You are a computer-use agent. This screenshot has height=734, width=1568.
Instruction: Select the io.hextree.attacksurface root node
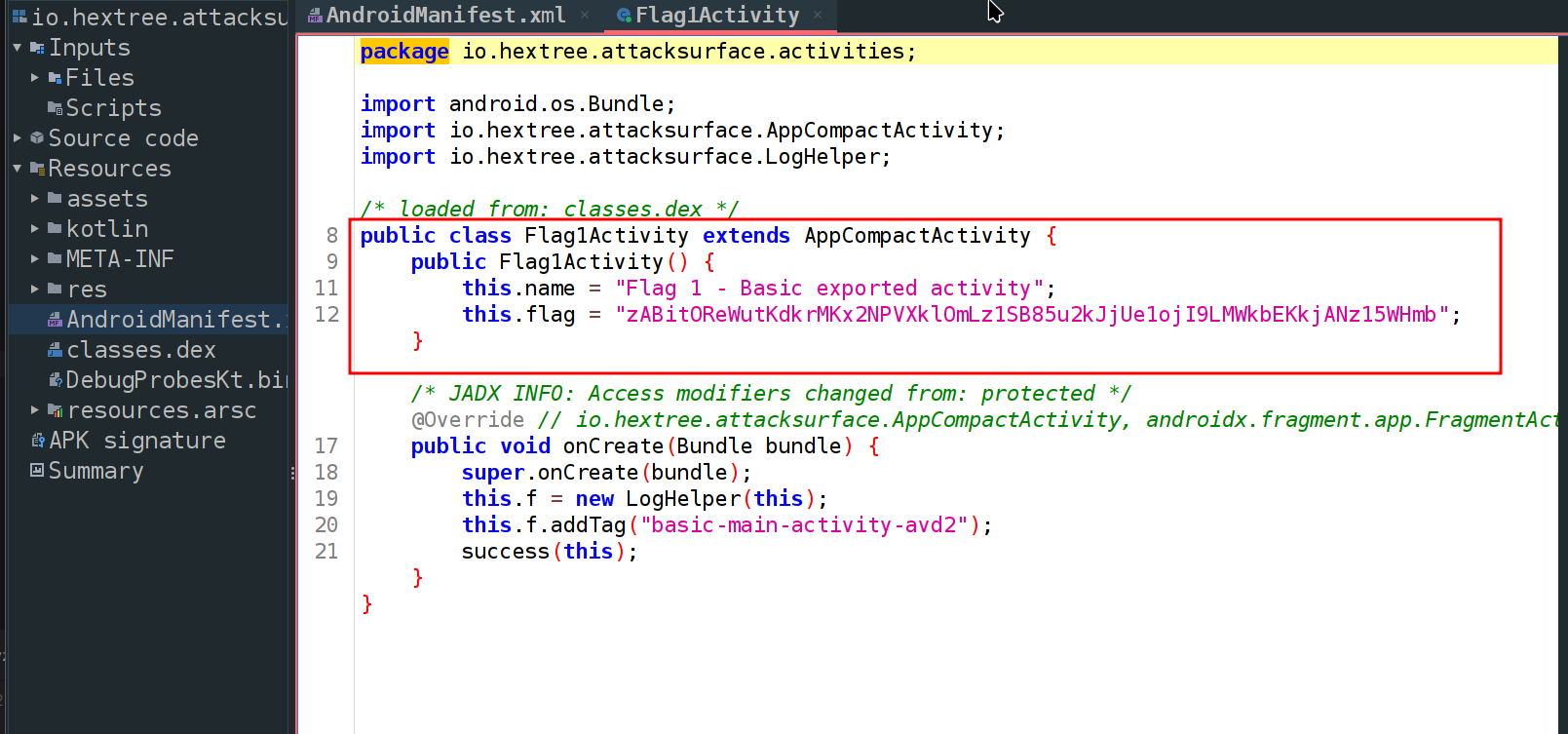coord(160,17)
